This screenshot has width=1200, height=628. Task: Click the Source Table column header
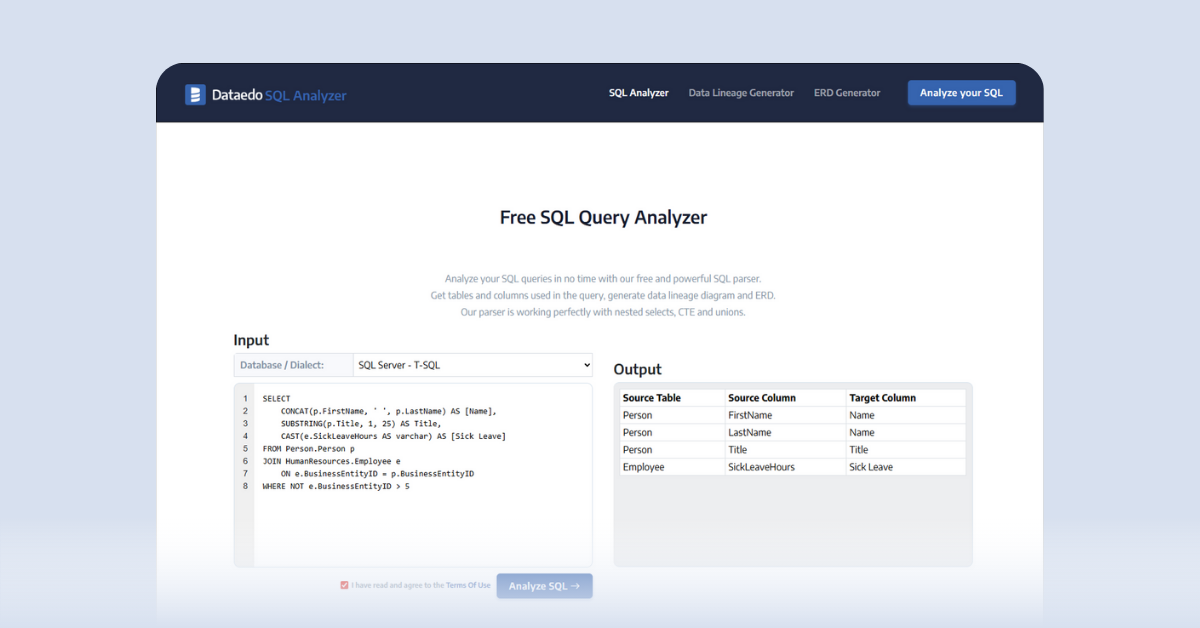click(652, 398)
